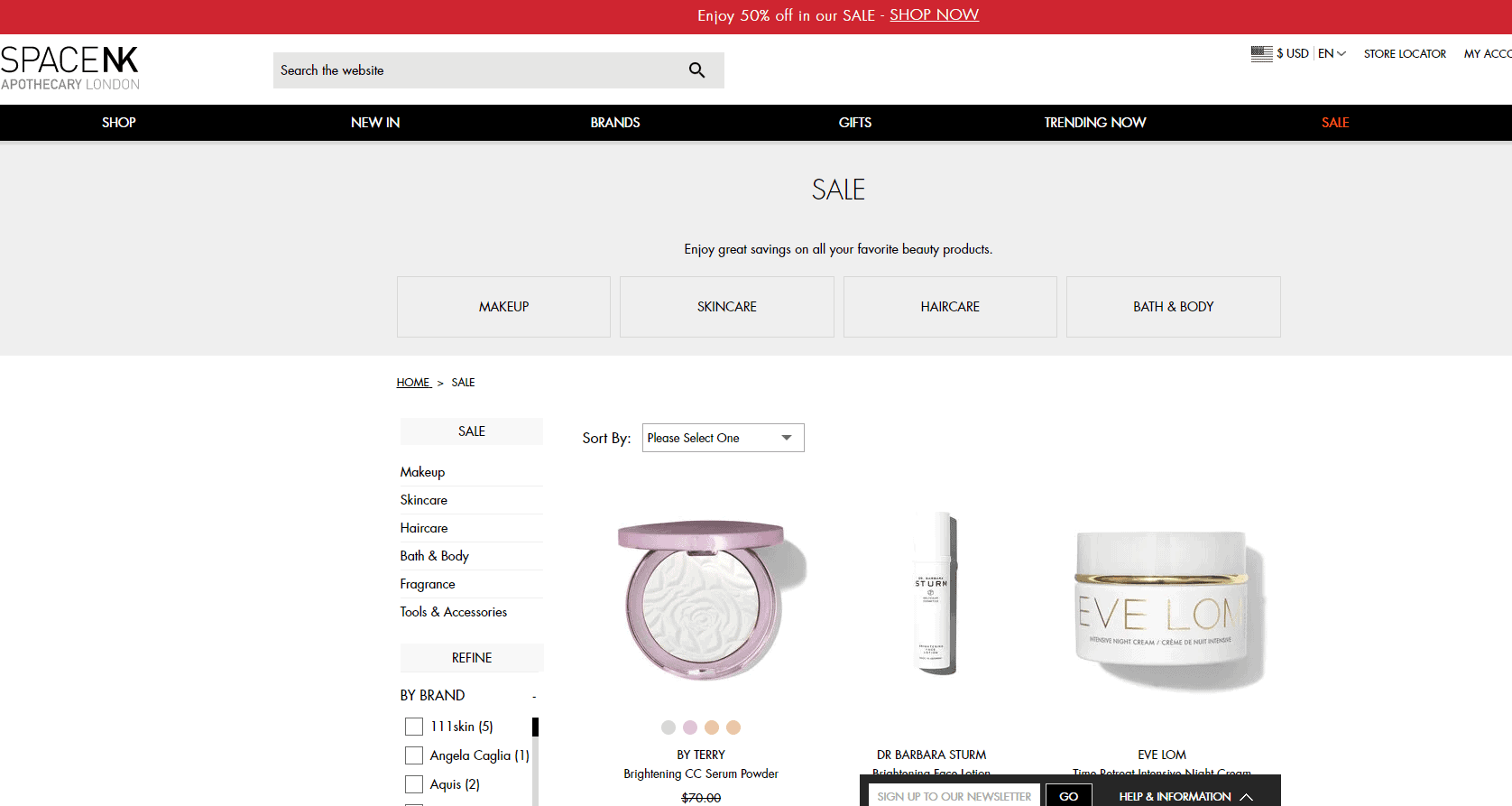The image size is (1512, 806).
Task: Tick the Angela Caglia brand checkbox
Action: 414,755
